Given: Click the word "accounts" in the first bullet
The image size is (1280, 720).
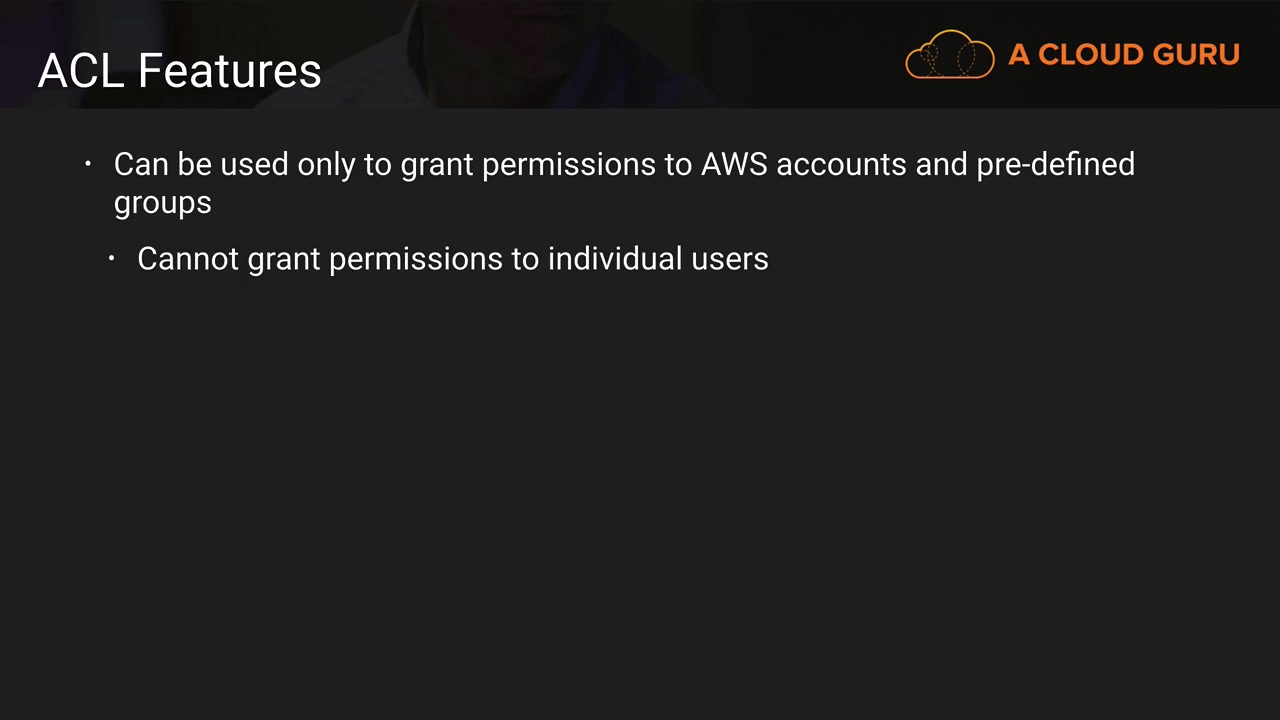Looking at the screenshot, I should click(841, 164).
